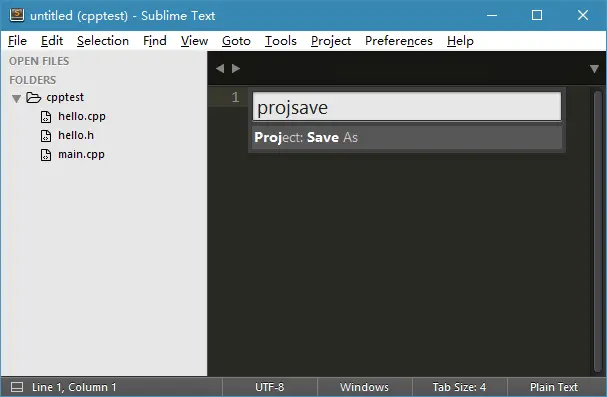
Task: Maximize the Sublime Text window
Action: [537, 15]
